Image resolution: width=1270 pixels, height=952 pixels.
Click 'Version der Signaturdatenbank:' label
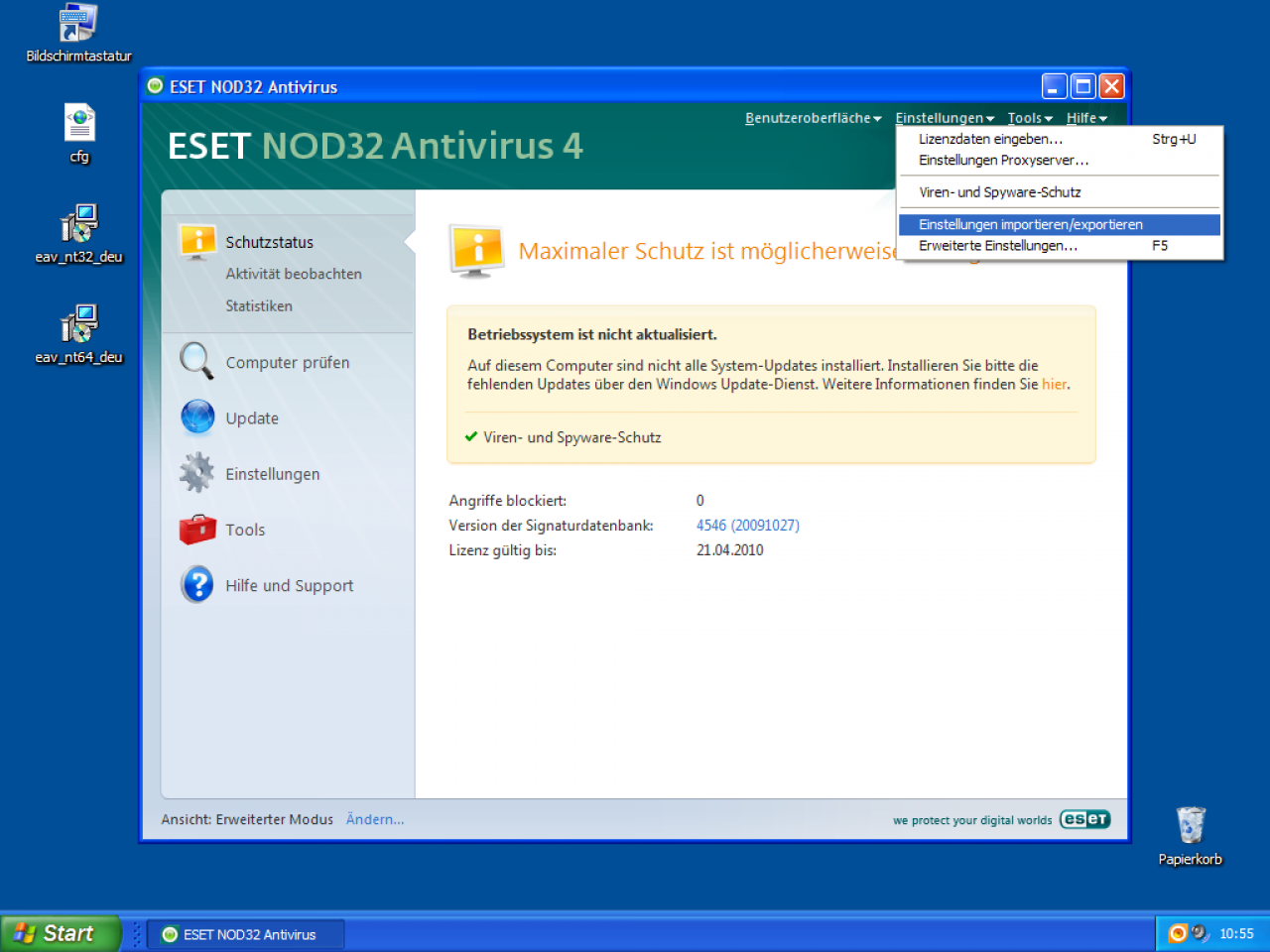(551, 526)
